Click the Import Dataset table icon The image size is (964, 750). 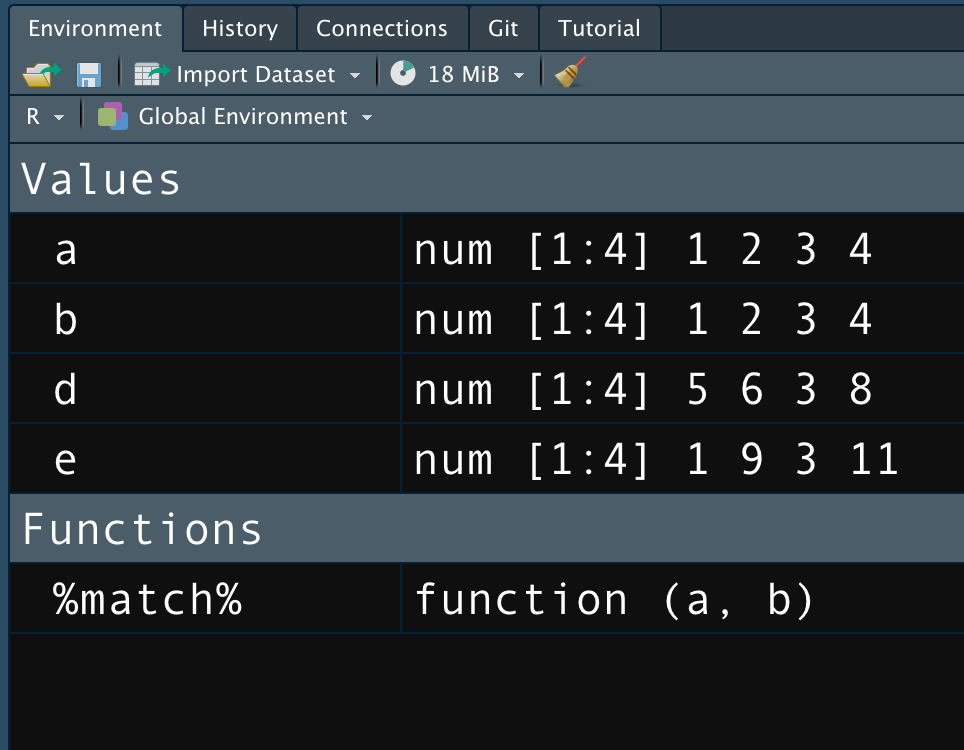tap(151, 74)
